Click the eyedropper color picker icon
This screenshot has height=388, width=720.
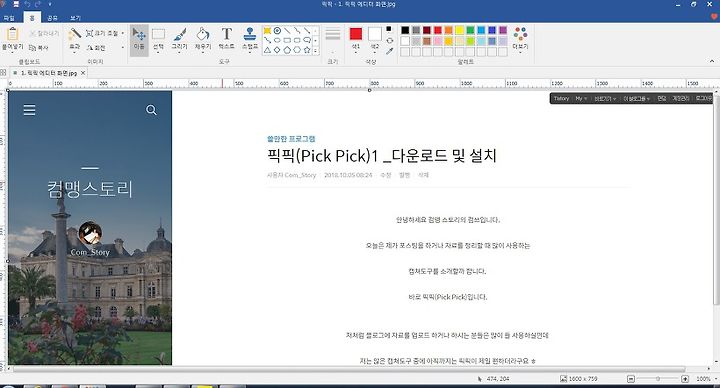[389, 51]
